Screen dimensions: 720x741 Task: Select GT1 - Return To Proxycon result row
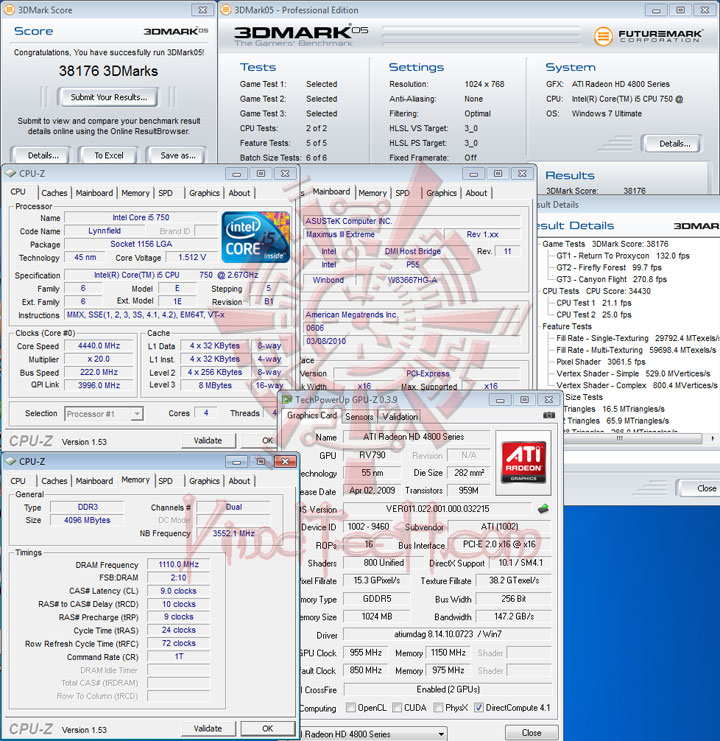click(623, 256)
